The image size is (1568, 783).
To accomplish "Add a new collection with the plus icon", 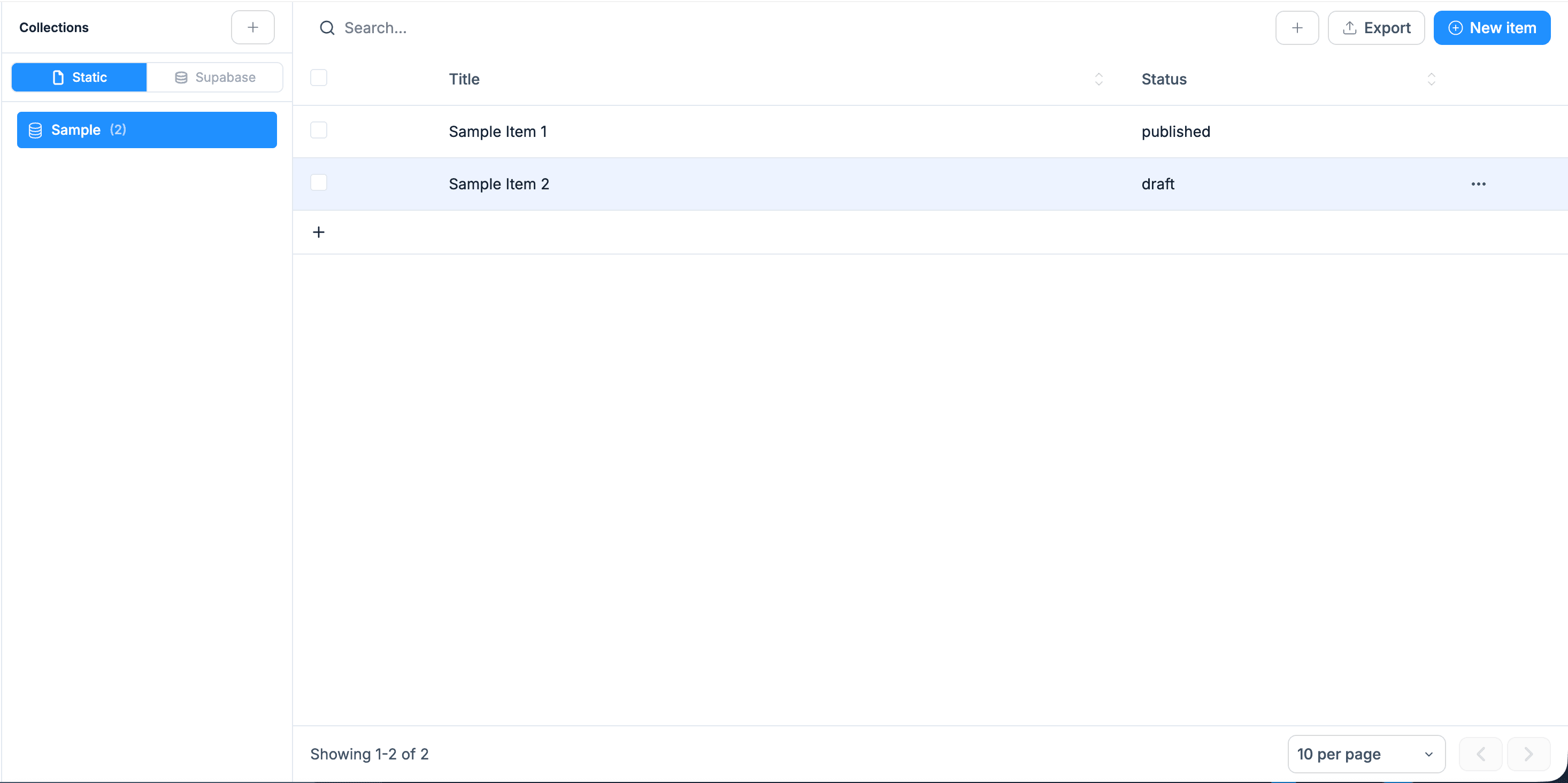I will [252, 27].
